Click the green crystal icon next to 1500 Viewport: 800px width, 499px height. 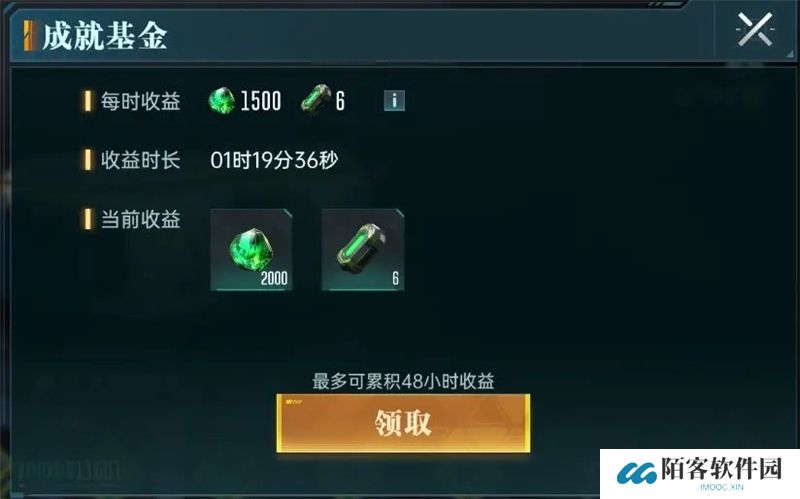click(222, 100)
